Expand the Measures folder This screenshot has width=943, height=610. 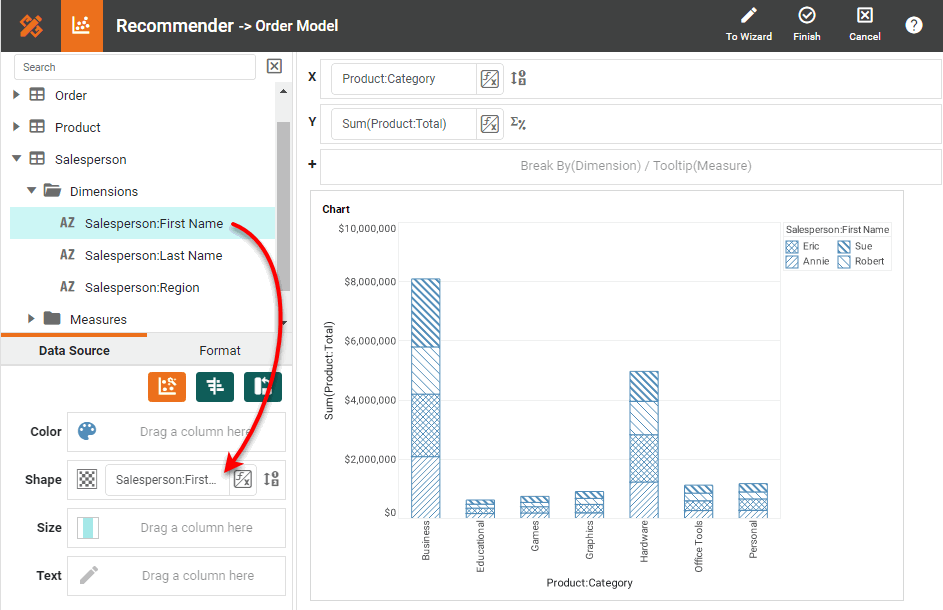point(31,320)
